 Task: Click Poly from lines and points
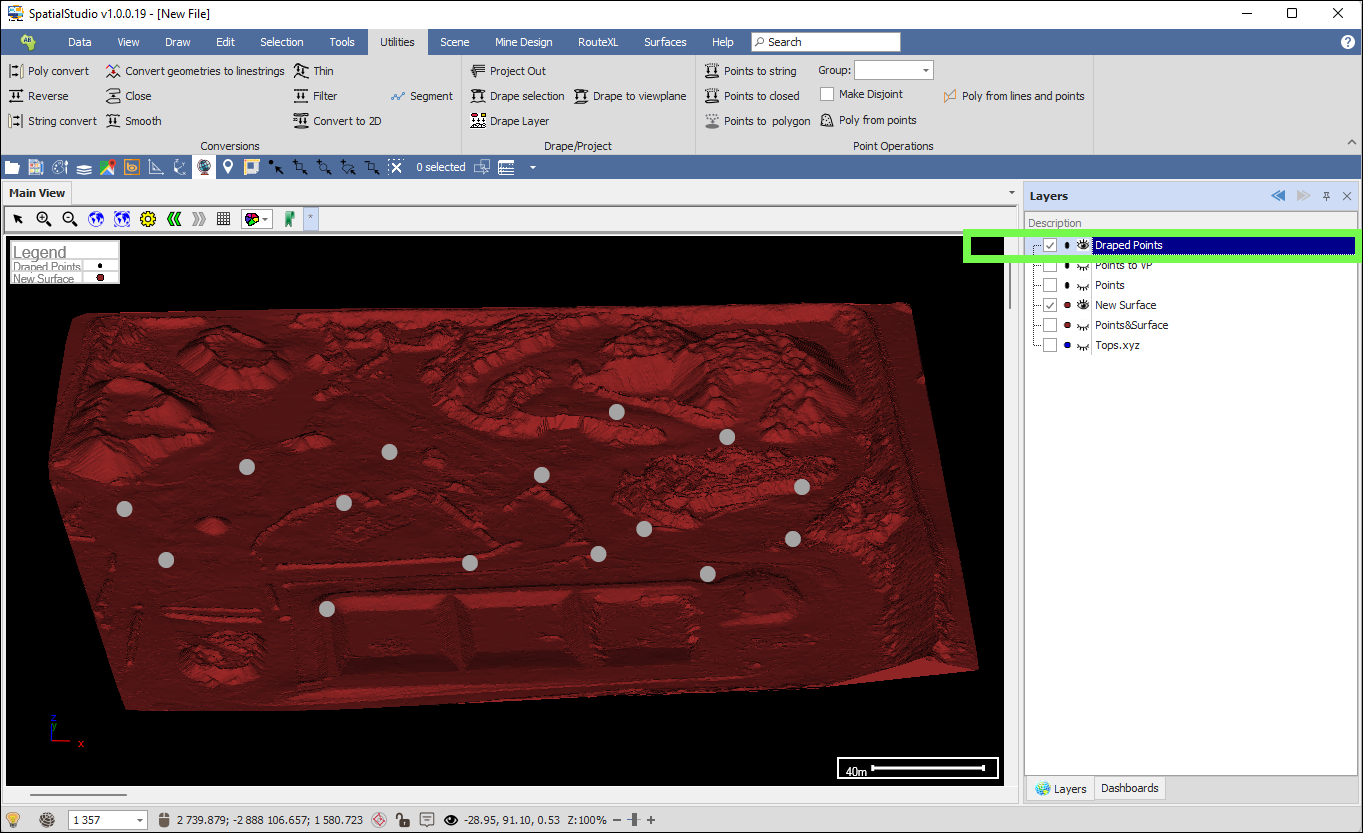1014,96
